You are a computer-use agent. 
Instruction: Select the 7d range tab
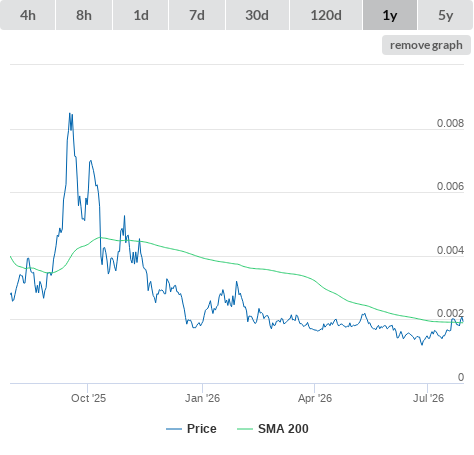(197, 15)
